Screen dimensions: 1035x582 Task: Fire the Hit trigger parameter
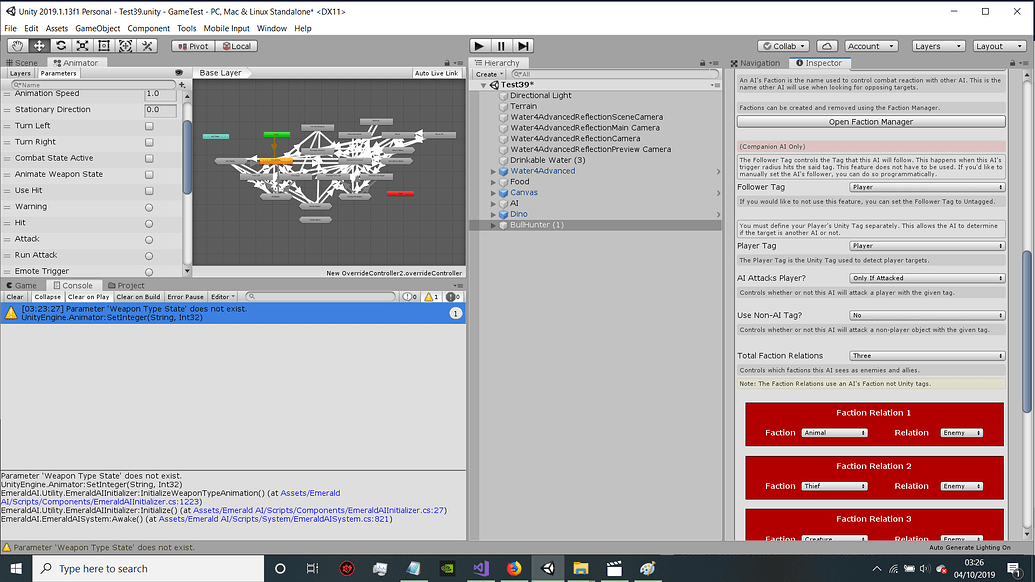coord(149,223)
